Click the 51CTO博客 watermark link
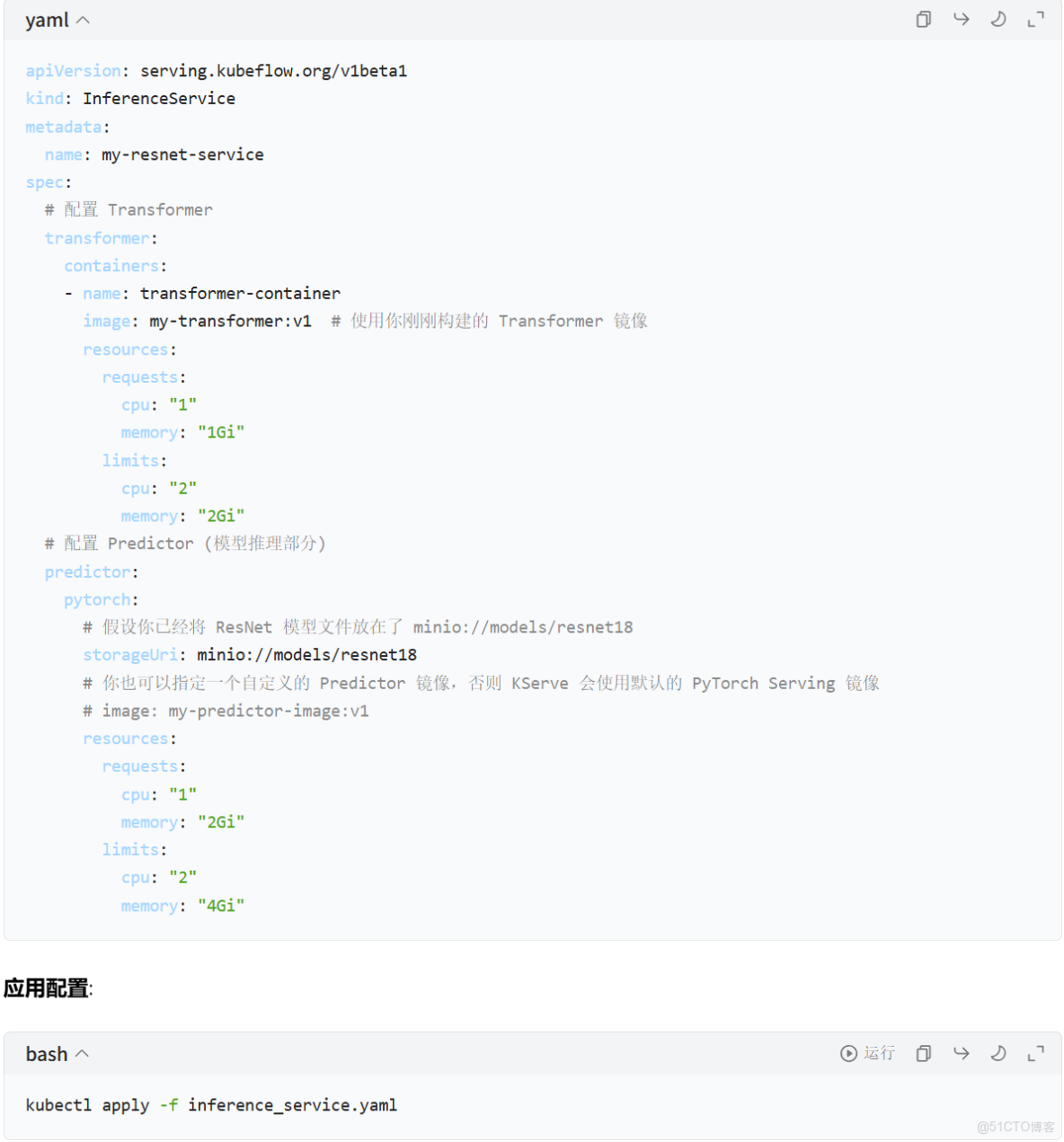The image size is (1064, 1142). [x=1016, y=1126]
